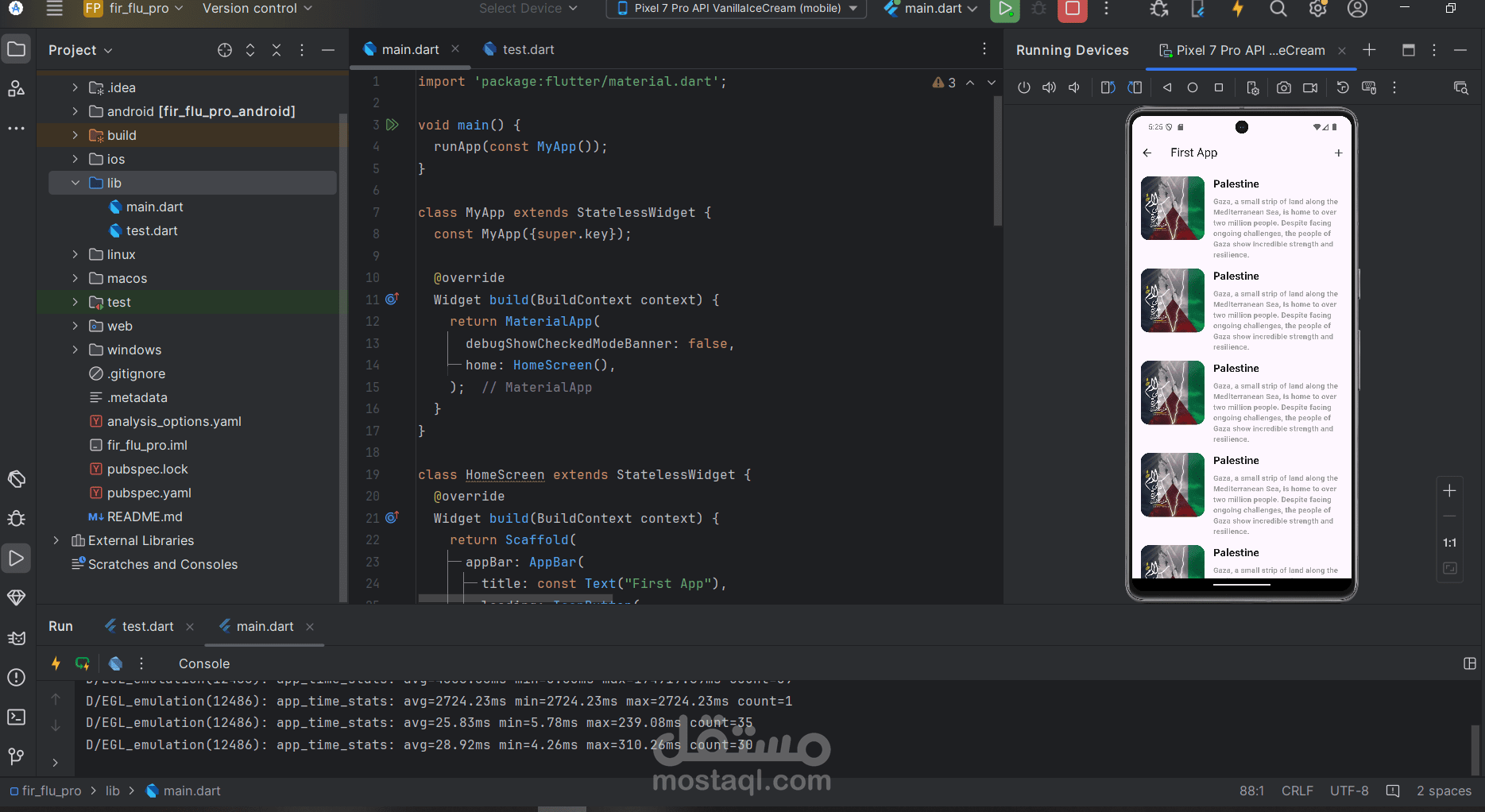Click the Flutter Hot Reload lightning icon in top toolbar
The image size is (1485, 812).
(1238, 9)
